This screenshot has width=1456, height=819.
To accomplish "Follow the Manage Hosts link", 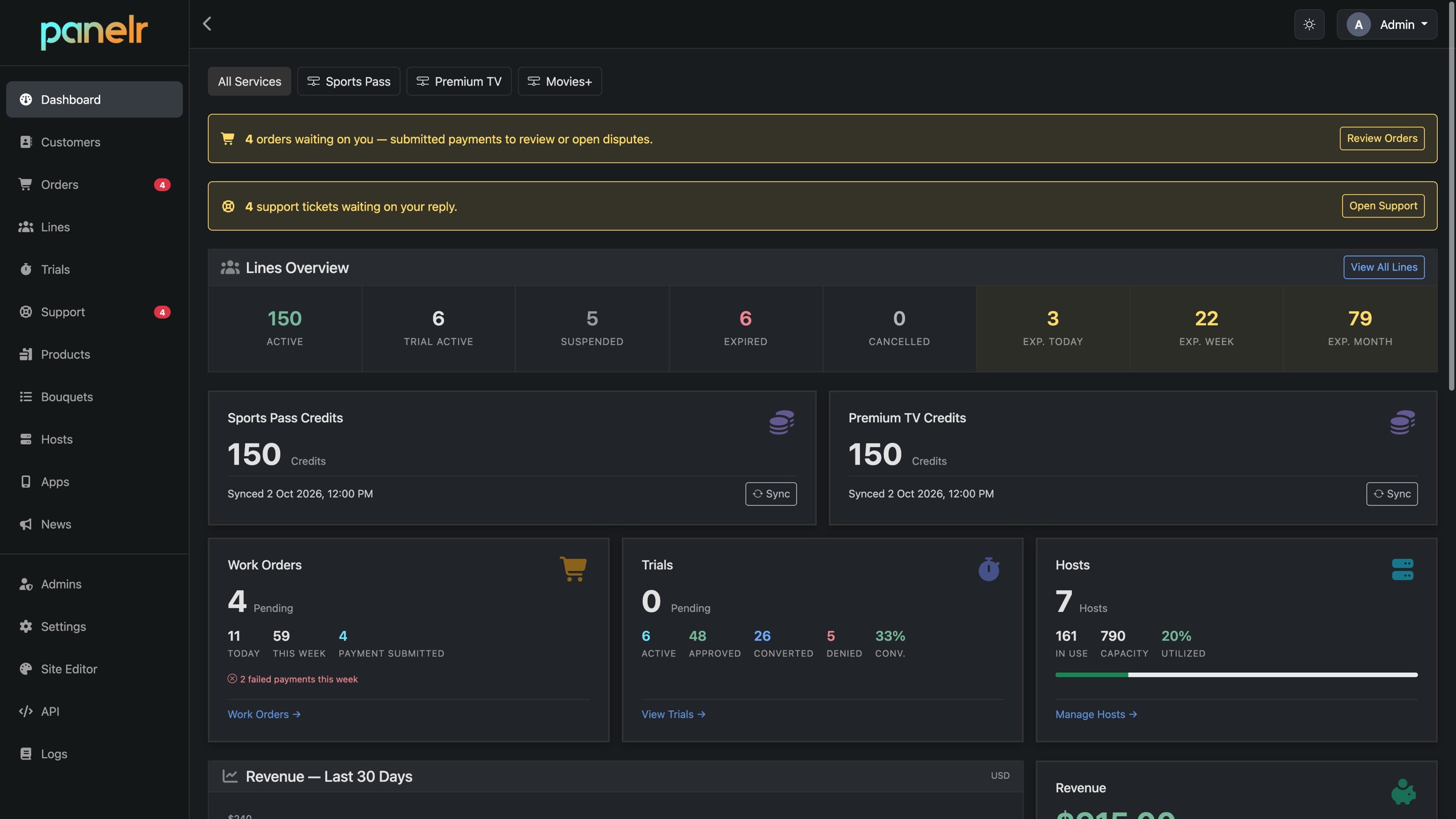I will [1096, 714].
